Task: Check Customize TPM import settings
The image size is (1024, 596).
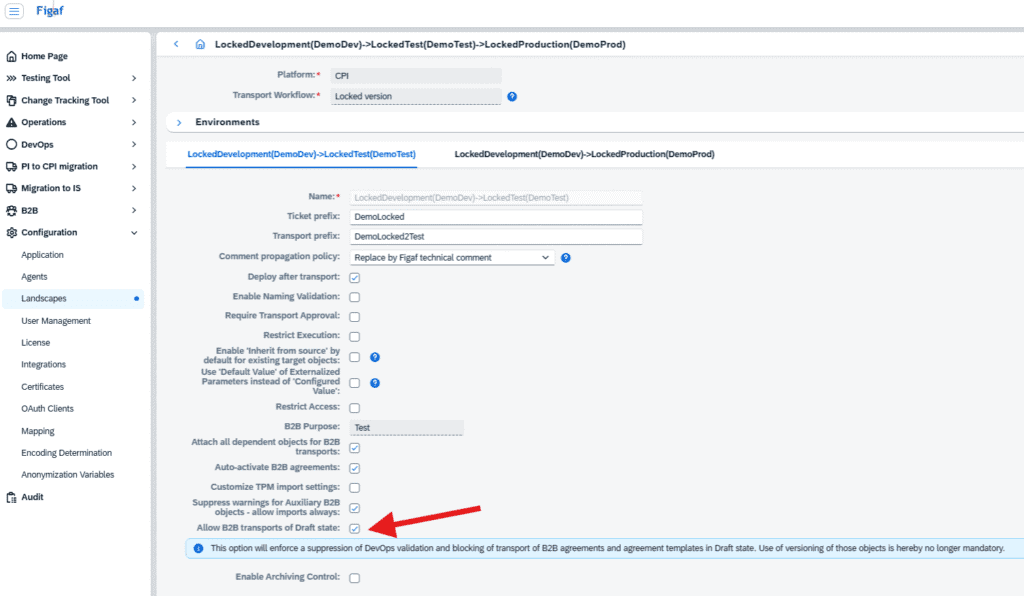Action: pos(355,488)
